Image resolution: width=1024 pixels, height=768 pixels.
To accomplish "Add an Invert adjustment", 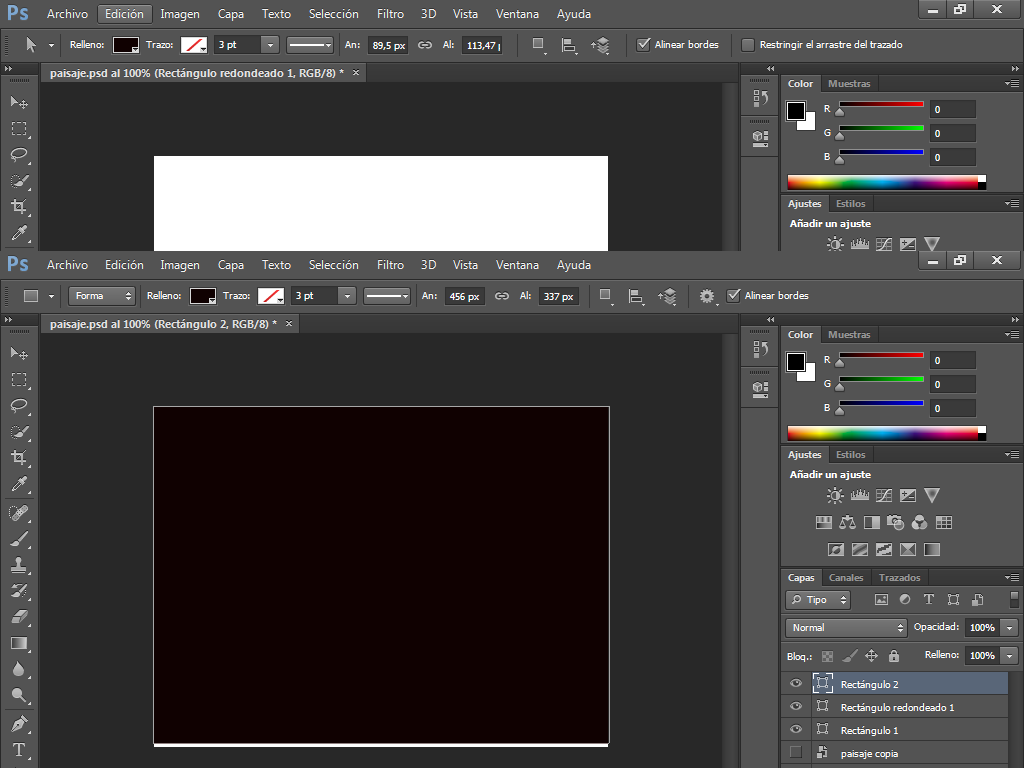I will 836,549.
